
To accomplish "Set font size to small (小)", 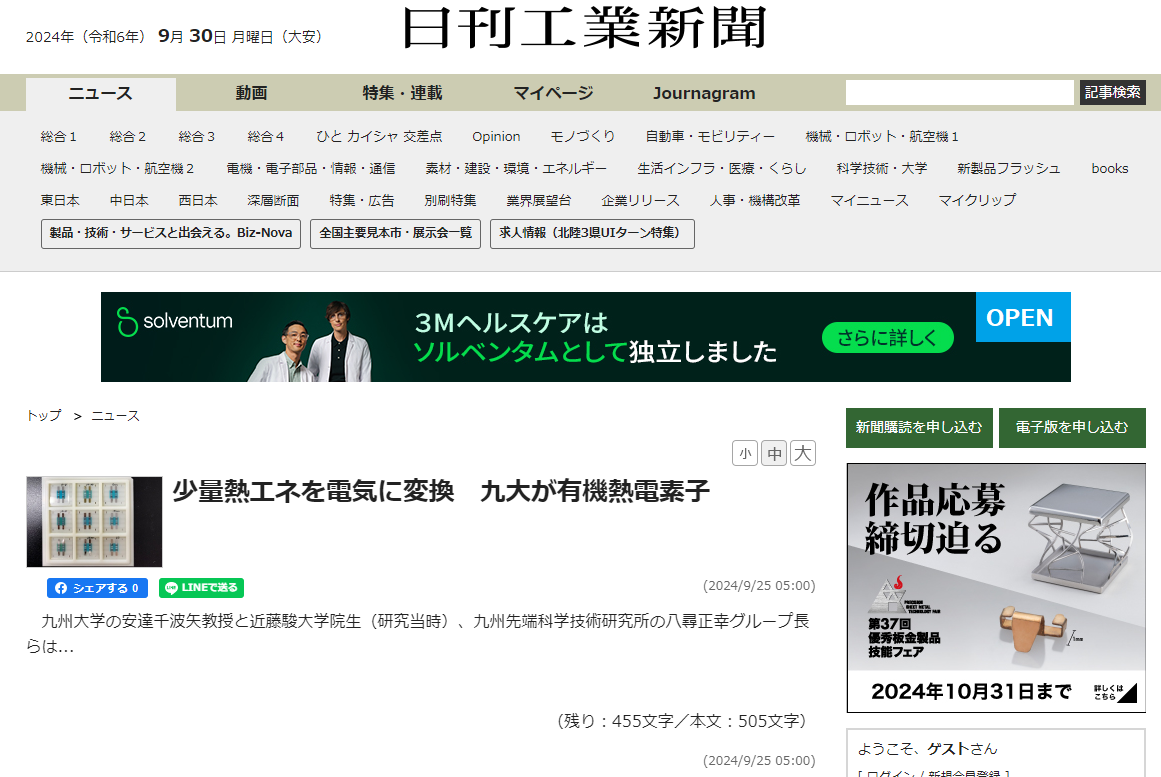I will pos(744,454).
